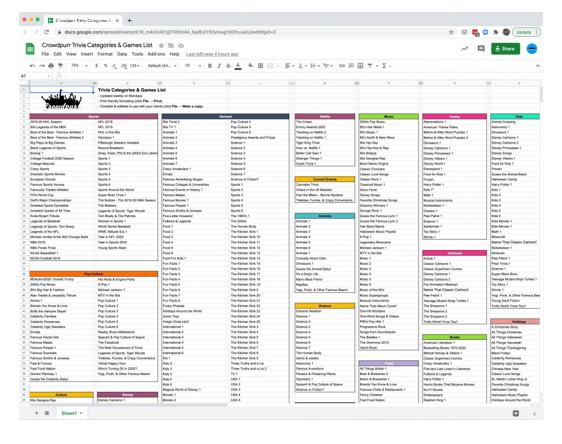Add a new sheet with the plus button
The height and width of the screenshot is (444, 562).
pyautogui.click(x=37, y=413)
